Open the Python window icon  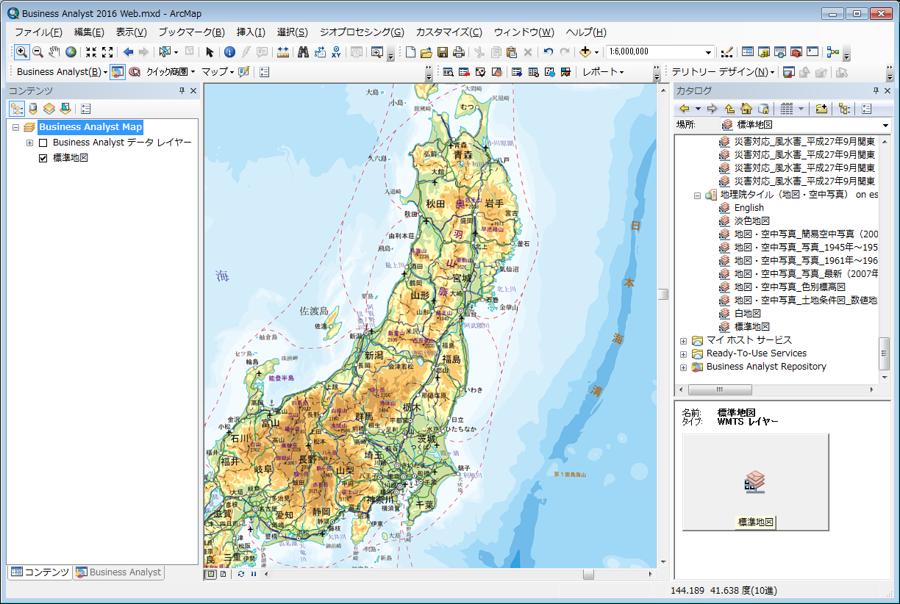[x=812, y=52]
